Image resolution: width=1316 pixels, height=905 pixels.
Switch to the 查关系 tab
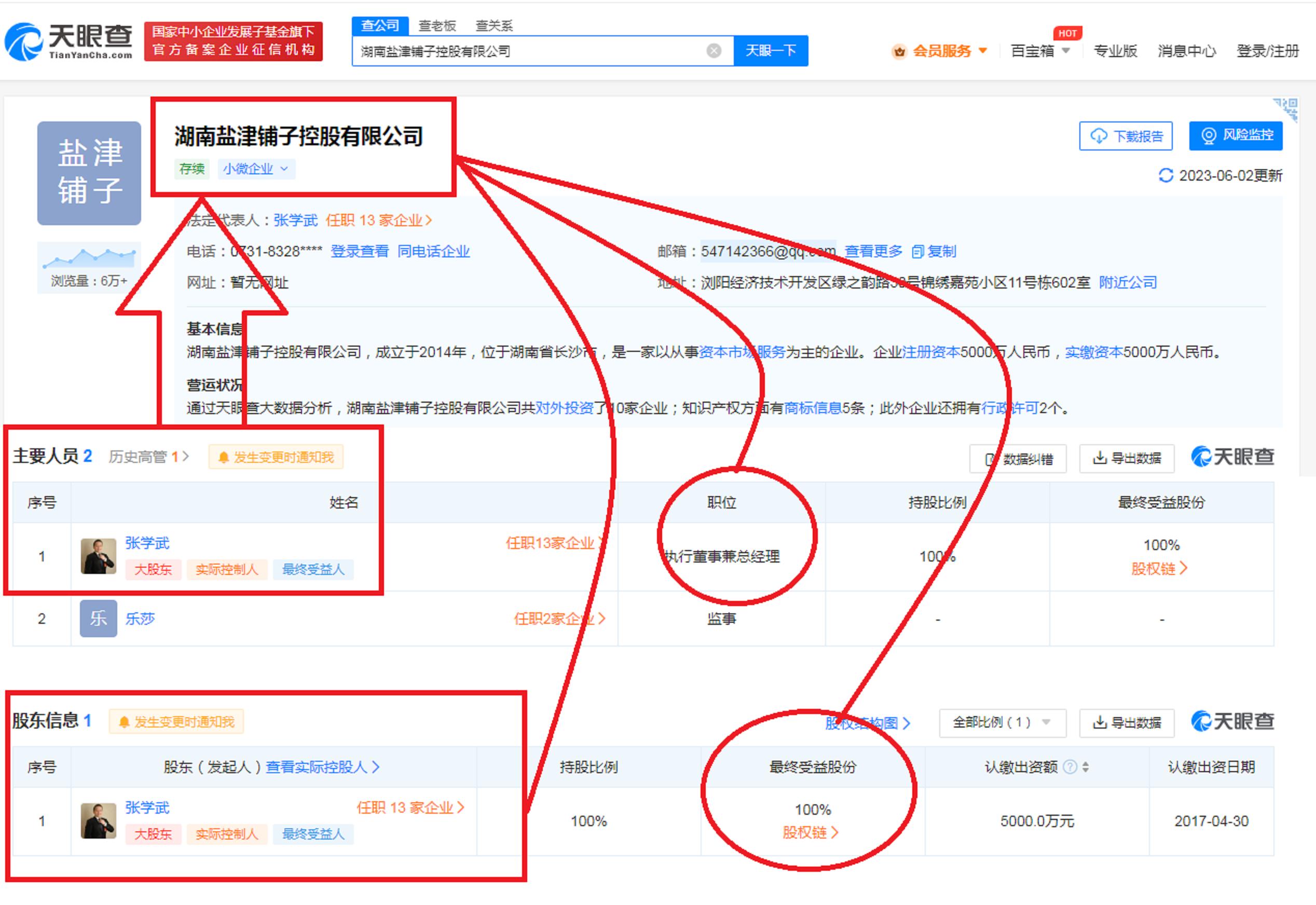tap(496, 25)
